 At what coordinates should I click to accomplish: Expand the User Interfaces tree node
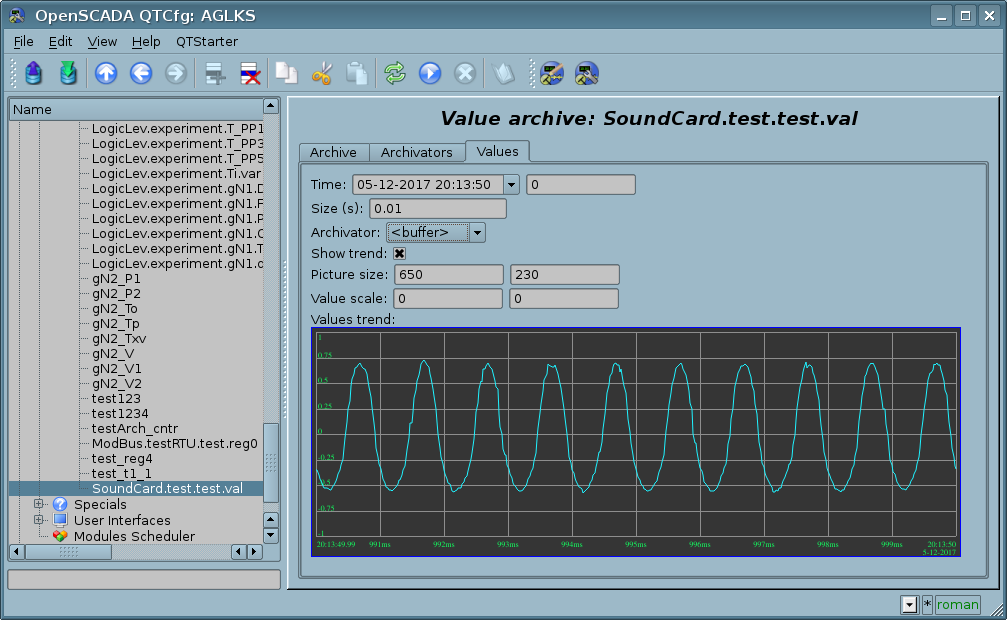tap(39, 520)
